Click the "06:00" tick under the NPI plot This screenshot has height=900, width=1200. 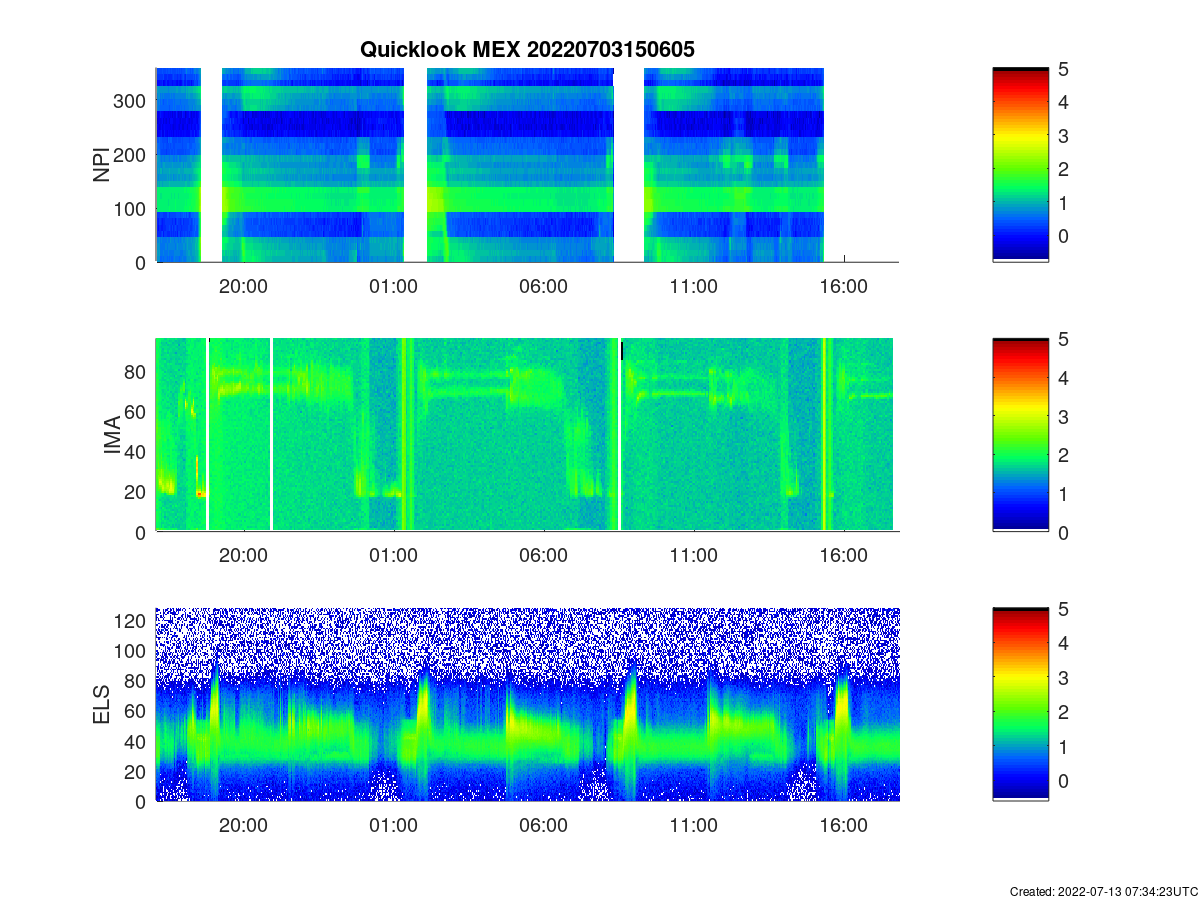pos(543,285)
